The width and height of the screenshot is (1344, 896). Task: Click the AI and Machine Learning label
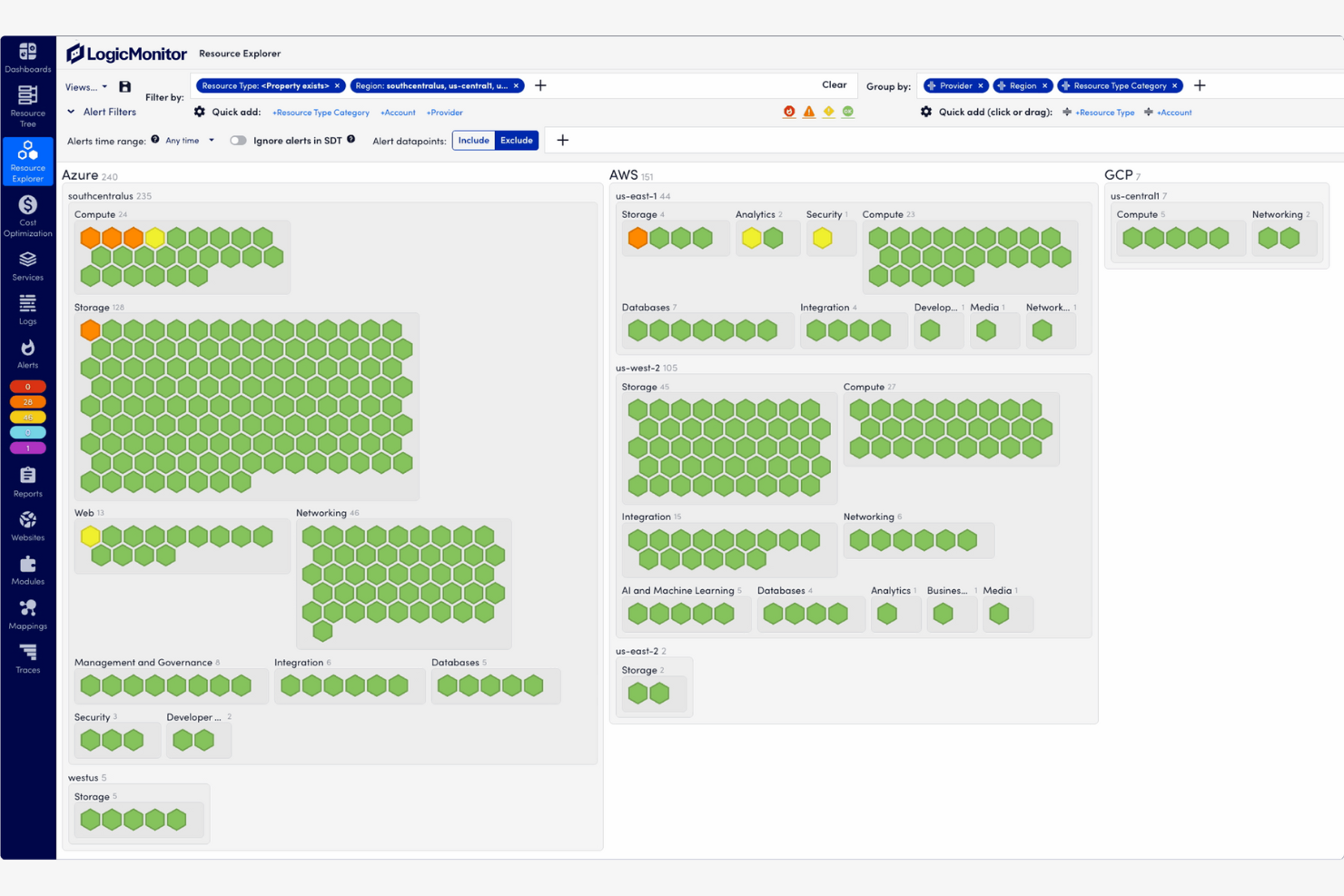pos(677,591)
